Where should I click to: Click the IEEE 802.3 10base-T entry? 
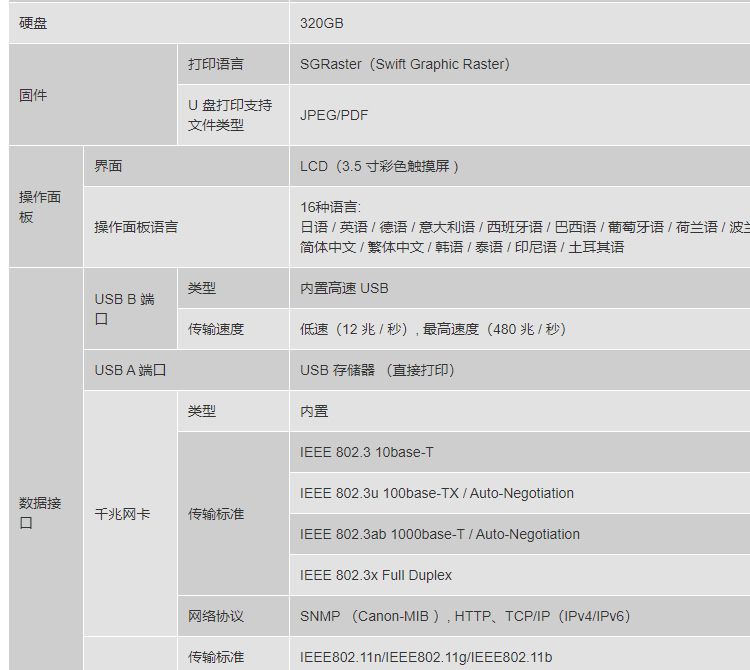[367, 452]
